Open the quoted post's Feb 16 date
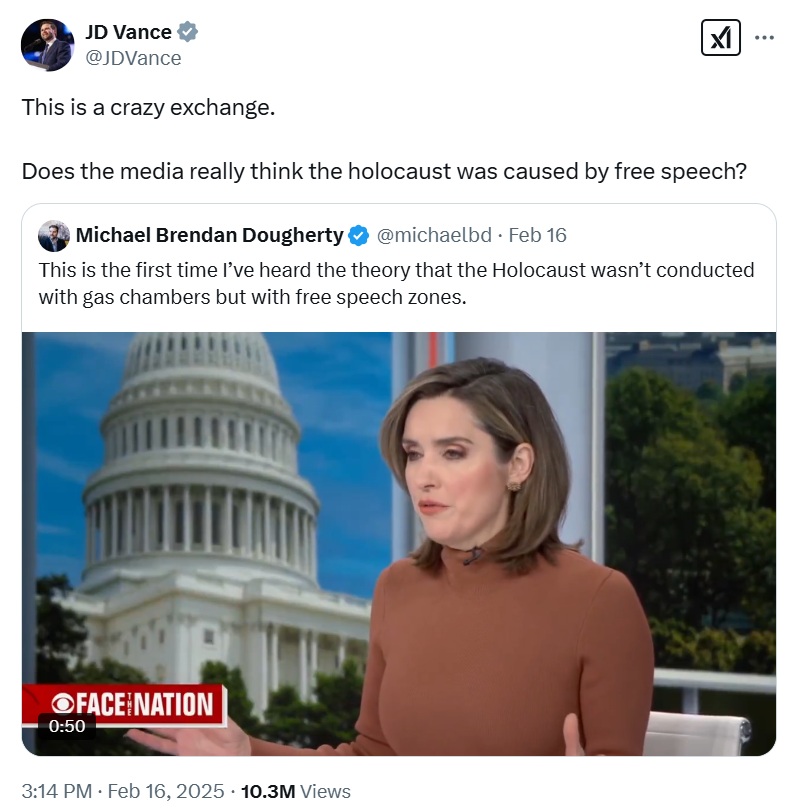 [x=537, y=235]
